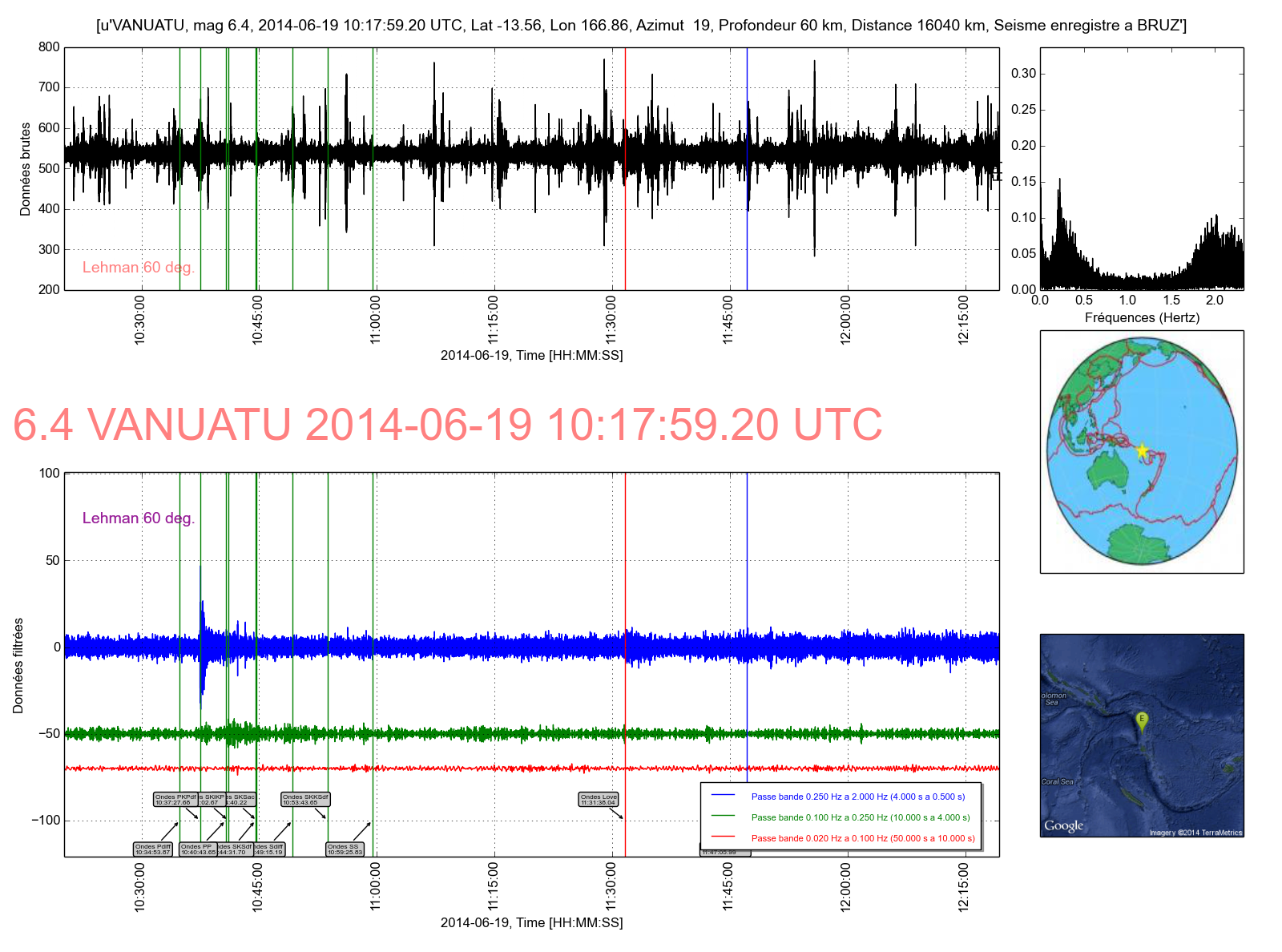Click the purple Lehman 60 deg. label in filtered plot
The image size is (1282, 952).
[x=139, y=518]
